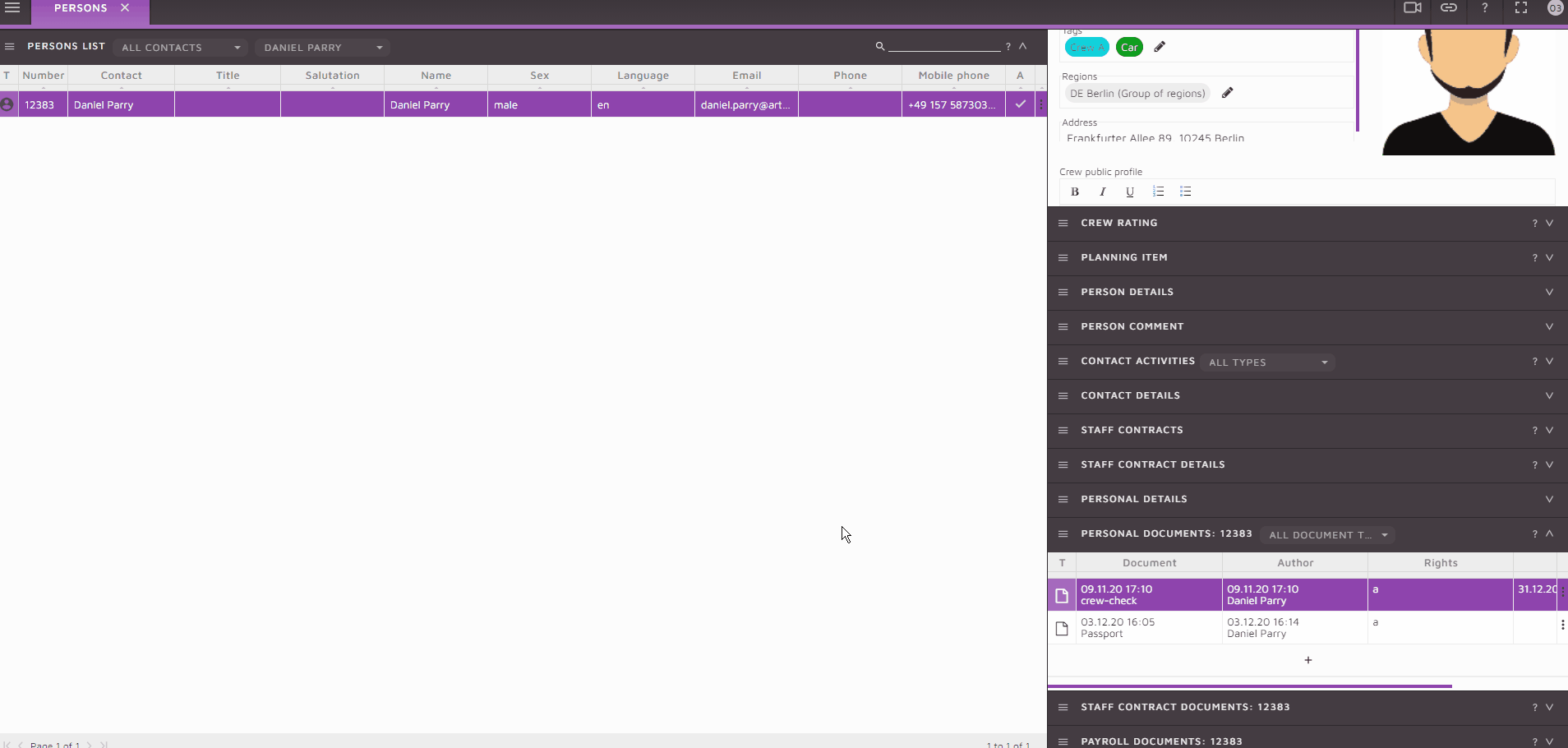Insert bulleted list in Crew public profile
Screen dimensions: 1568x748
point(1185,192)
